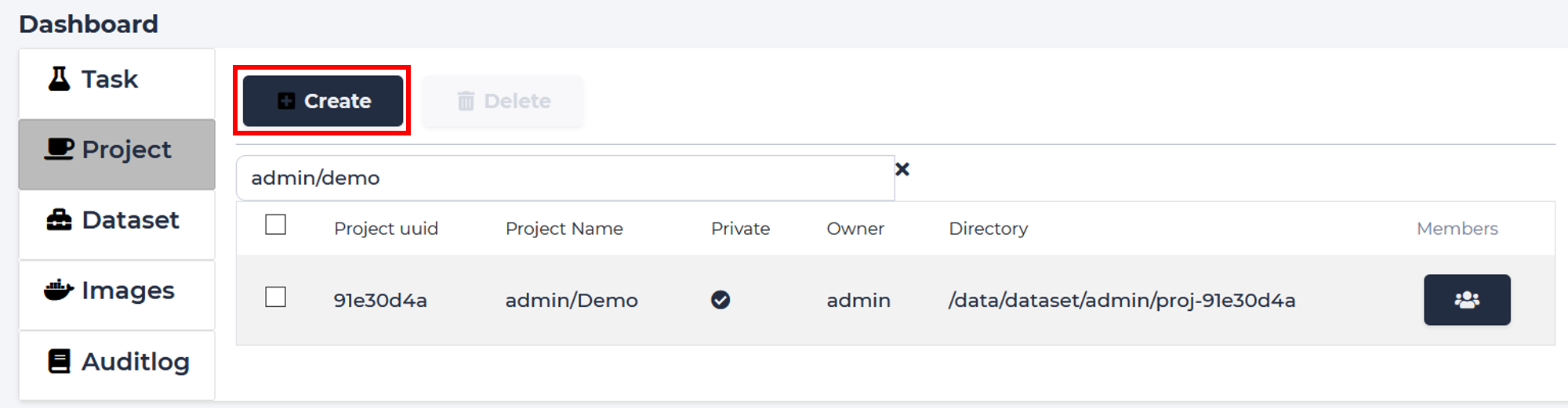This screenshot has height=408, width=1568.
Task: Sort by the Project Name column header
Action: (564, 229)
